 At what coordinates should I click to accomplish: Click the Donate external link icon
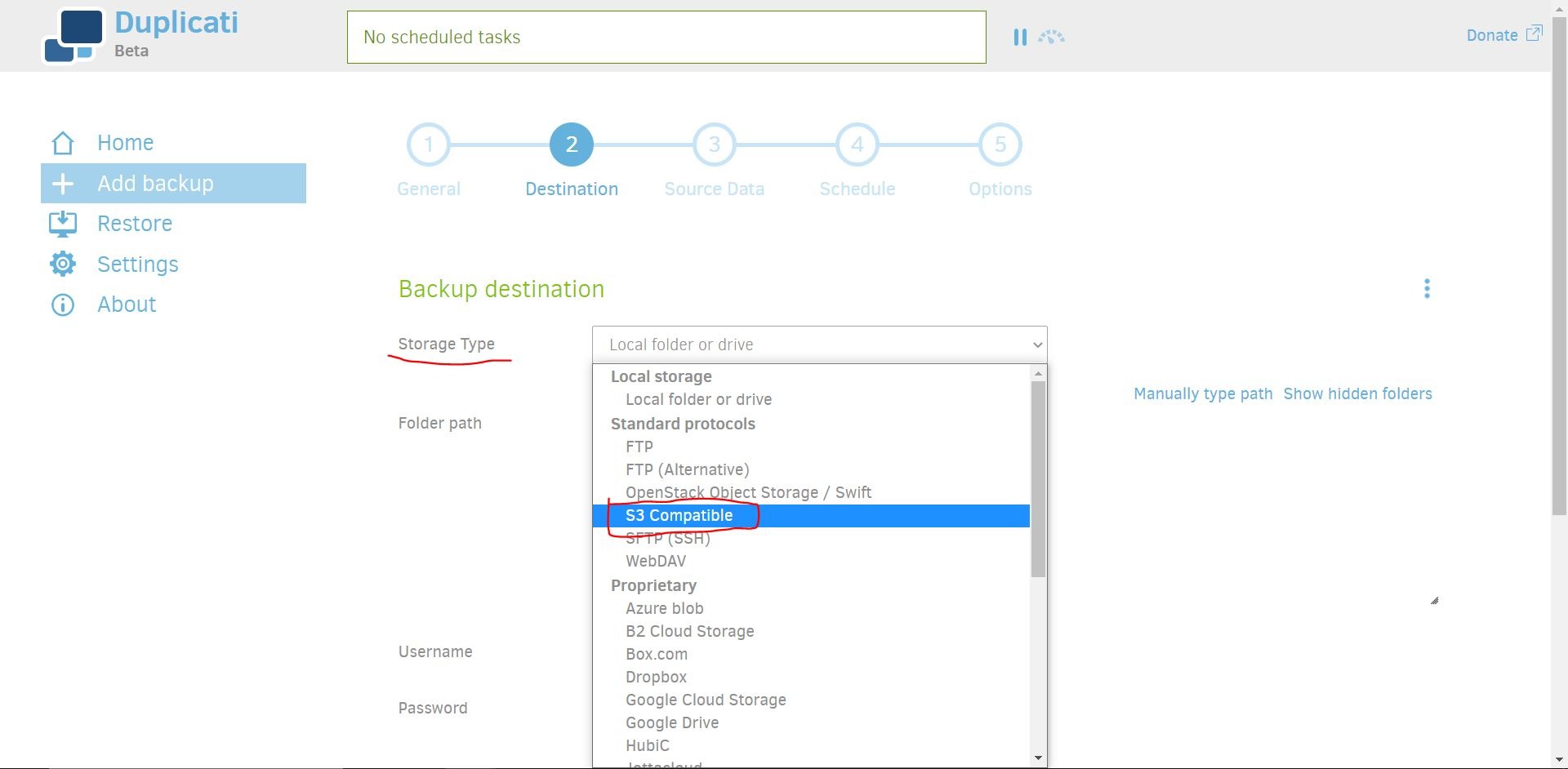click(x=1535, y=33)
